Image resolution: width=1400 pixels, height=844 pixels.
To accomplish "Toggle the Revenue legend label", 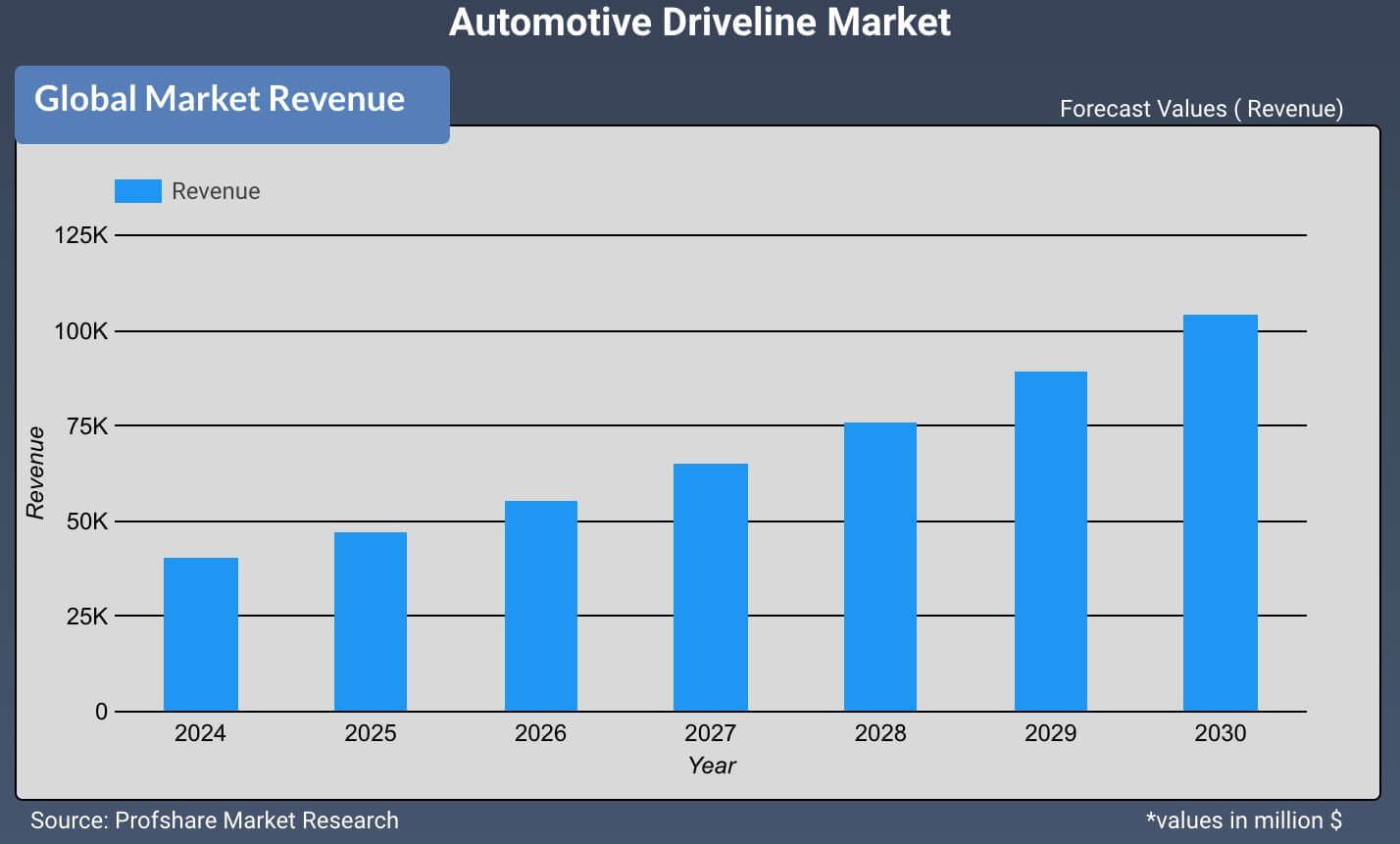I will pyautogui.click(x=216, y=191).
